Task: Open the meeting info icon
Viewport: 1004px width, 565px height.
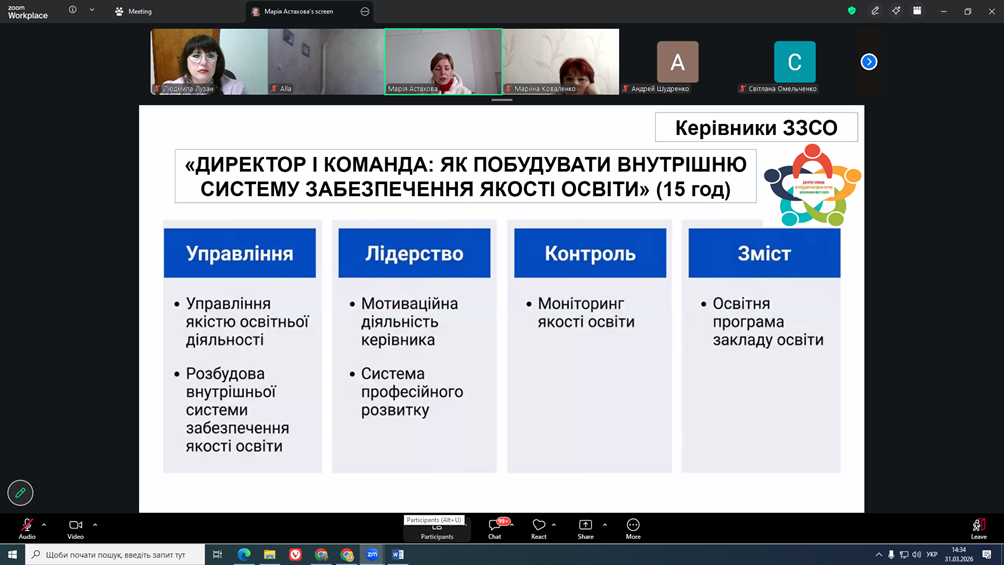Action: pos(73,11)
